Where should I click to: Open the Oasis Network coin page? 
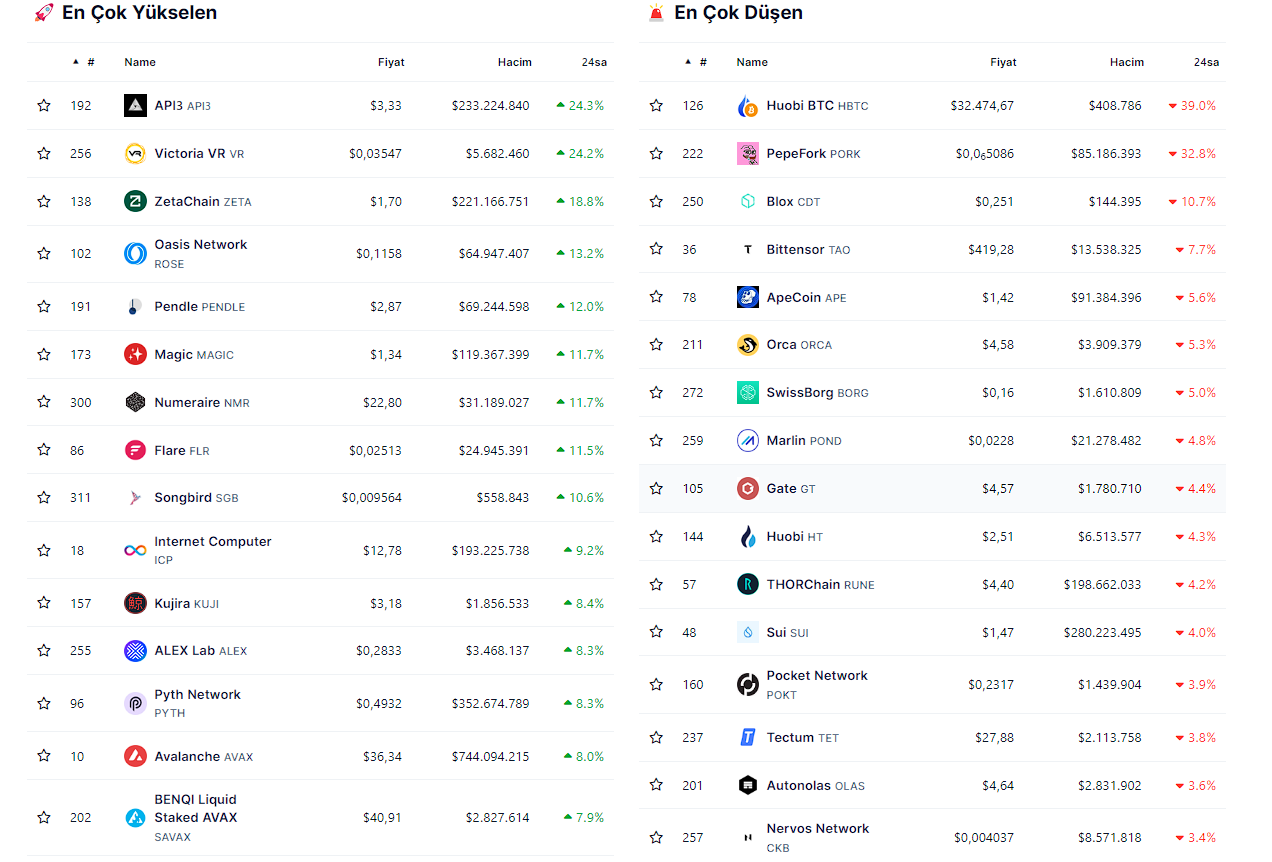pyautogui.click(x=200, y=245)
